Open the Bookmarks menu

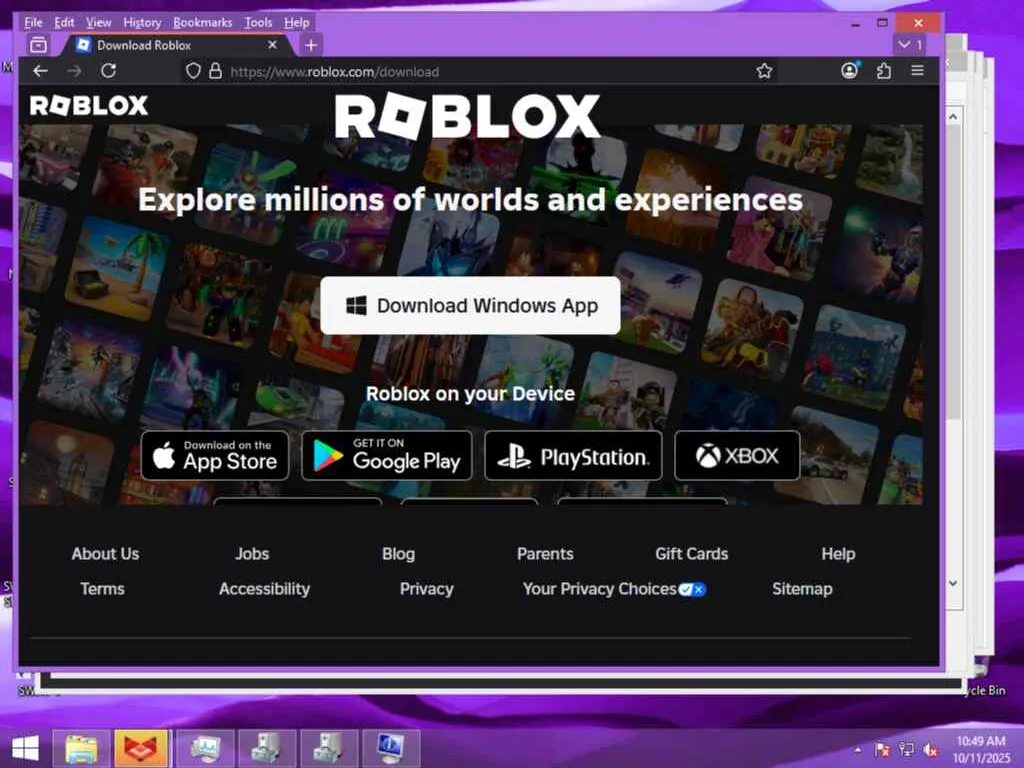pyautogui.click(x=202, y=22)
